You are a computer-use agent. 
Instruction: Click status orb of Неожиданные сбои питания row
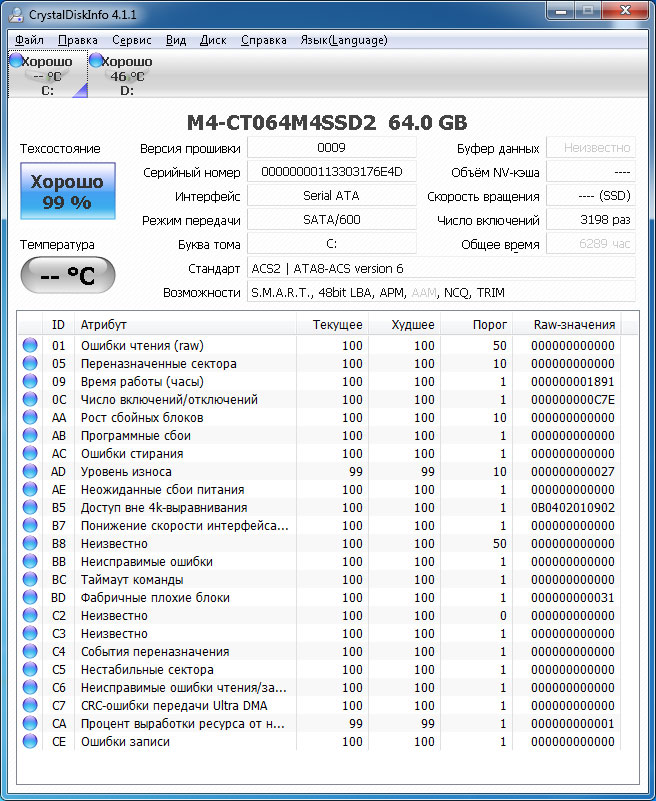point(30,489)
